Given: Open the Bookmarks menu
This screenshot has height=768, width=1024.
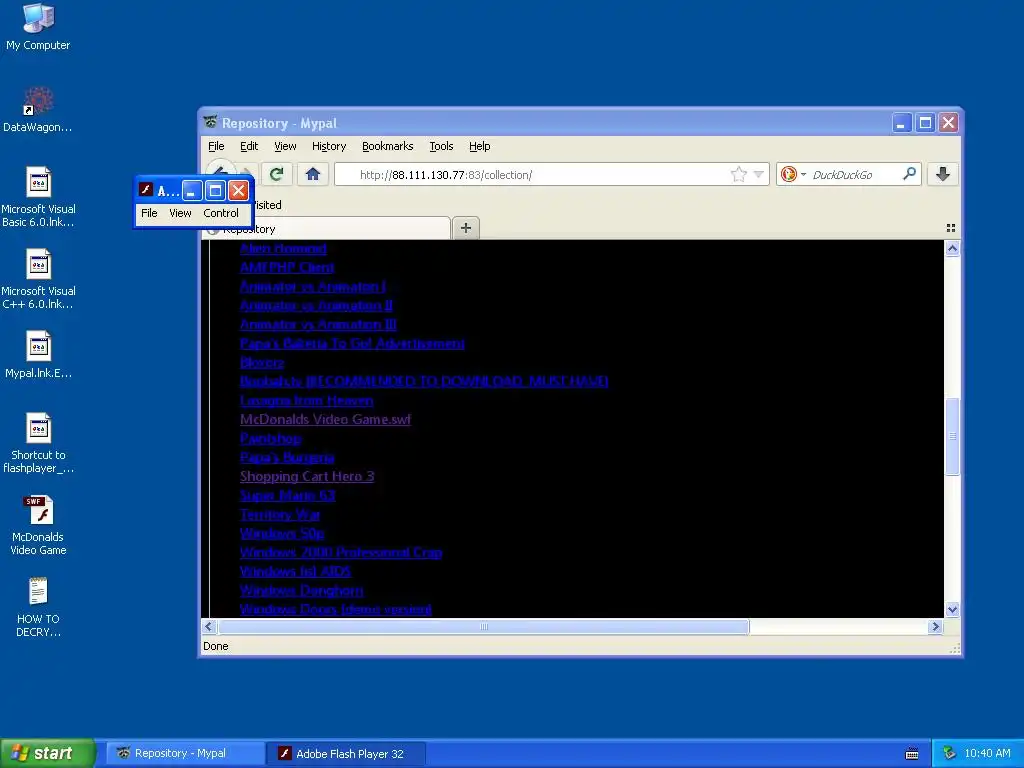Looking at the screenshot, I should pos(387,146).
